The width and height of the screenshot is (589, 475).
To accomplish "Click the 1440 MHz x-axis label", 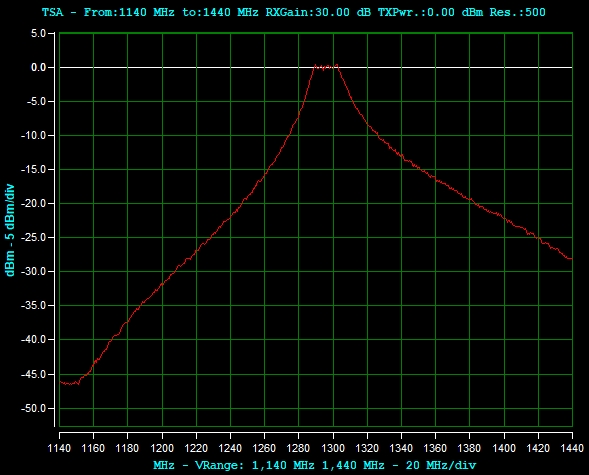I will click(572, 448).
